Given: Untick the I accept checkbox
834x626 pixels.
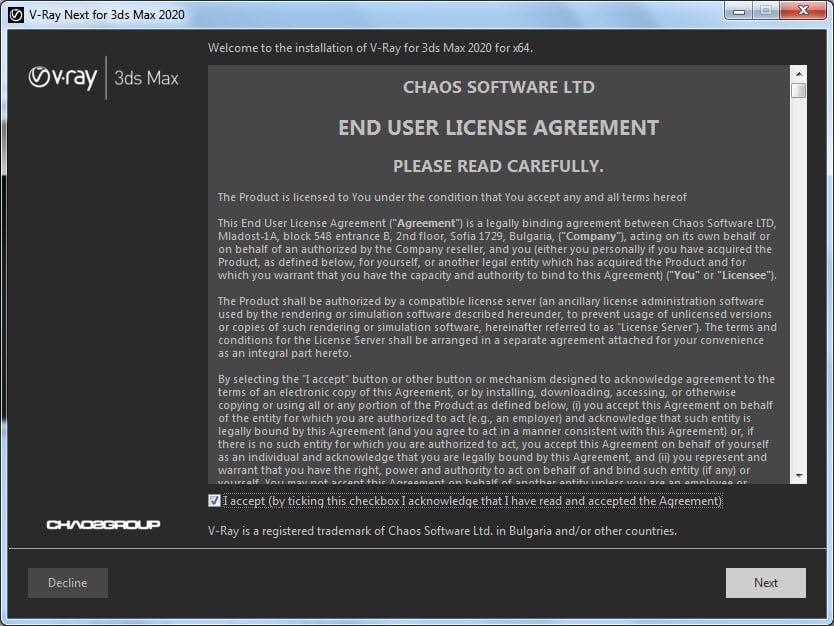Looking at the screenshot, I should tap(214, 500).
